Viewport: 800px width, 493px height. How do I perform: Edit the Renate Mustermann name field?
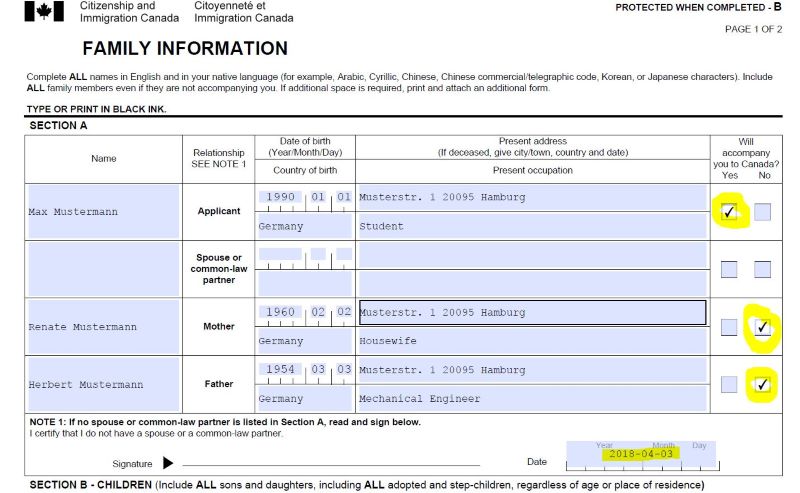pos(104,327)
